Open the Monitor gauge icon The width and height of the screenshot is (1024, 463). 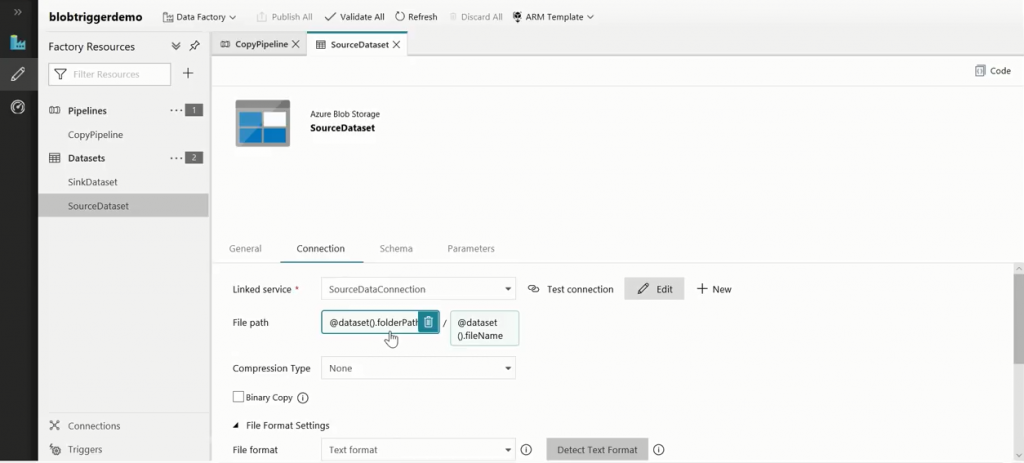pos(18,106)
